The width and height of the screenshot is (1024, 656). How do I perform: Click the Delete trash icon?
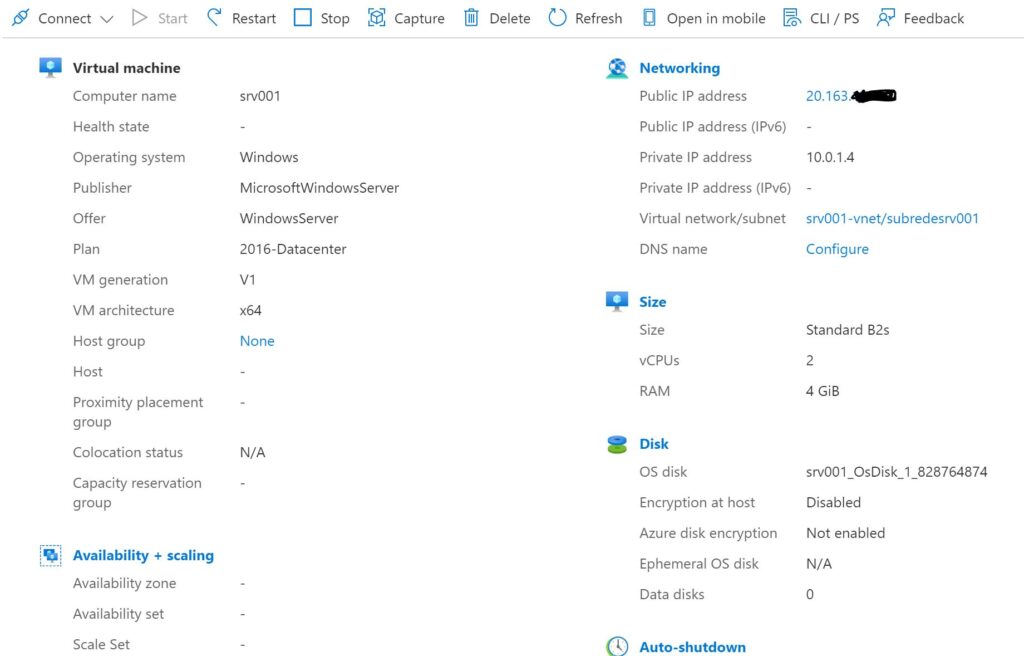pyautogui.click(x=472, y=18)
